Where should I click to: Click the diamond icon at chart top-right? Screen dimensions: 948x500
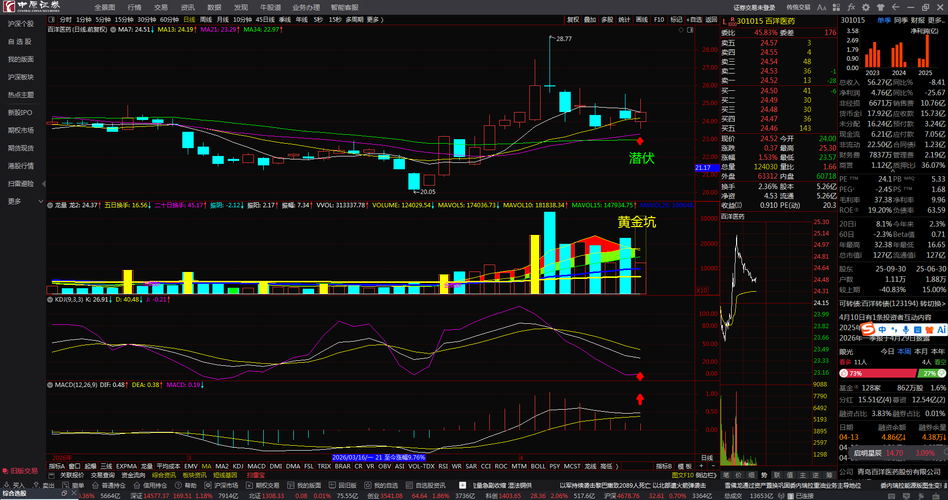[x=681, y=29]
